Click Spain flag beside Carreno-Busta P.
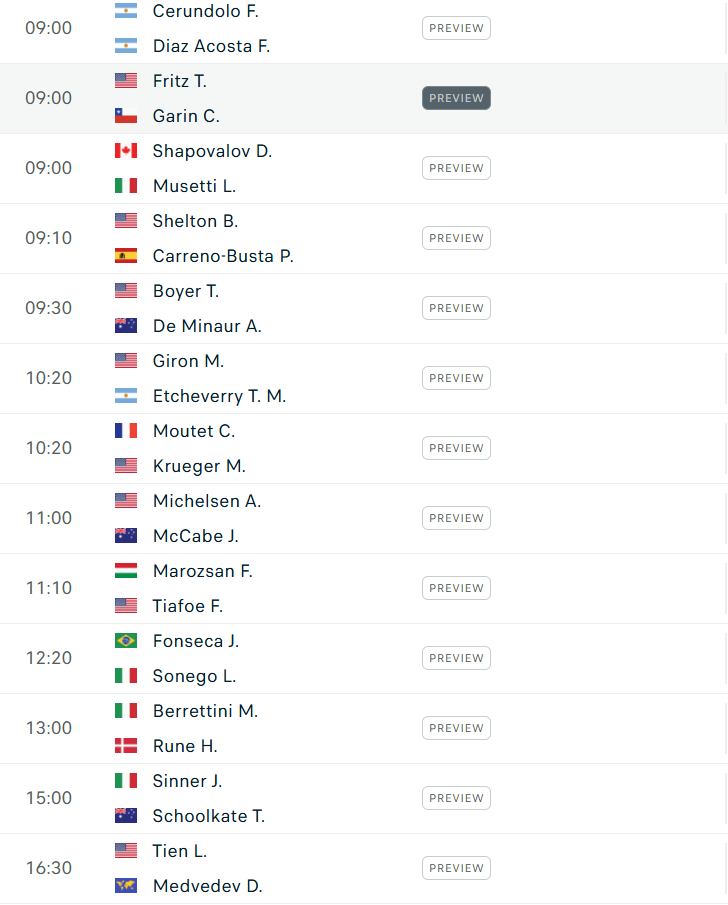 coord(126,256)
